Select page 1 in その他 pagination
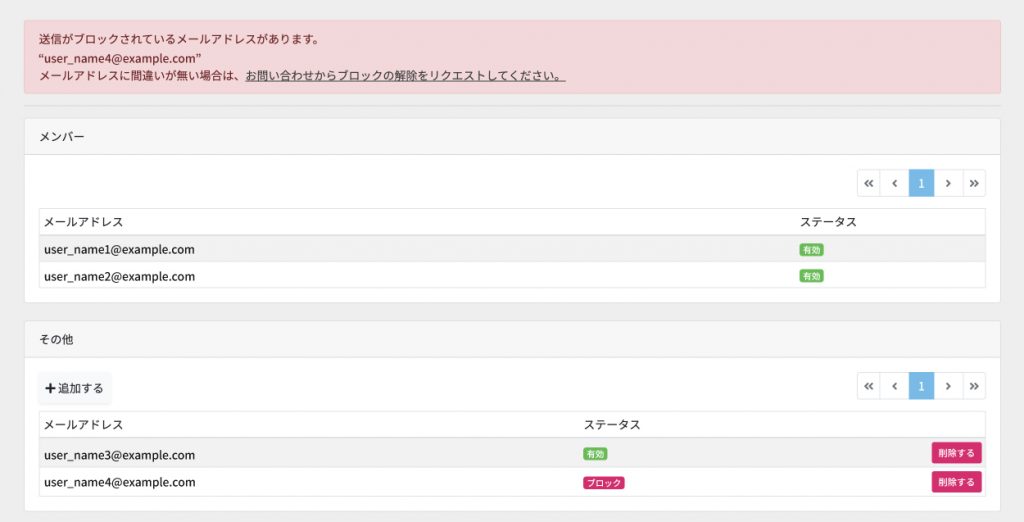 (x=921, y=386)
